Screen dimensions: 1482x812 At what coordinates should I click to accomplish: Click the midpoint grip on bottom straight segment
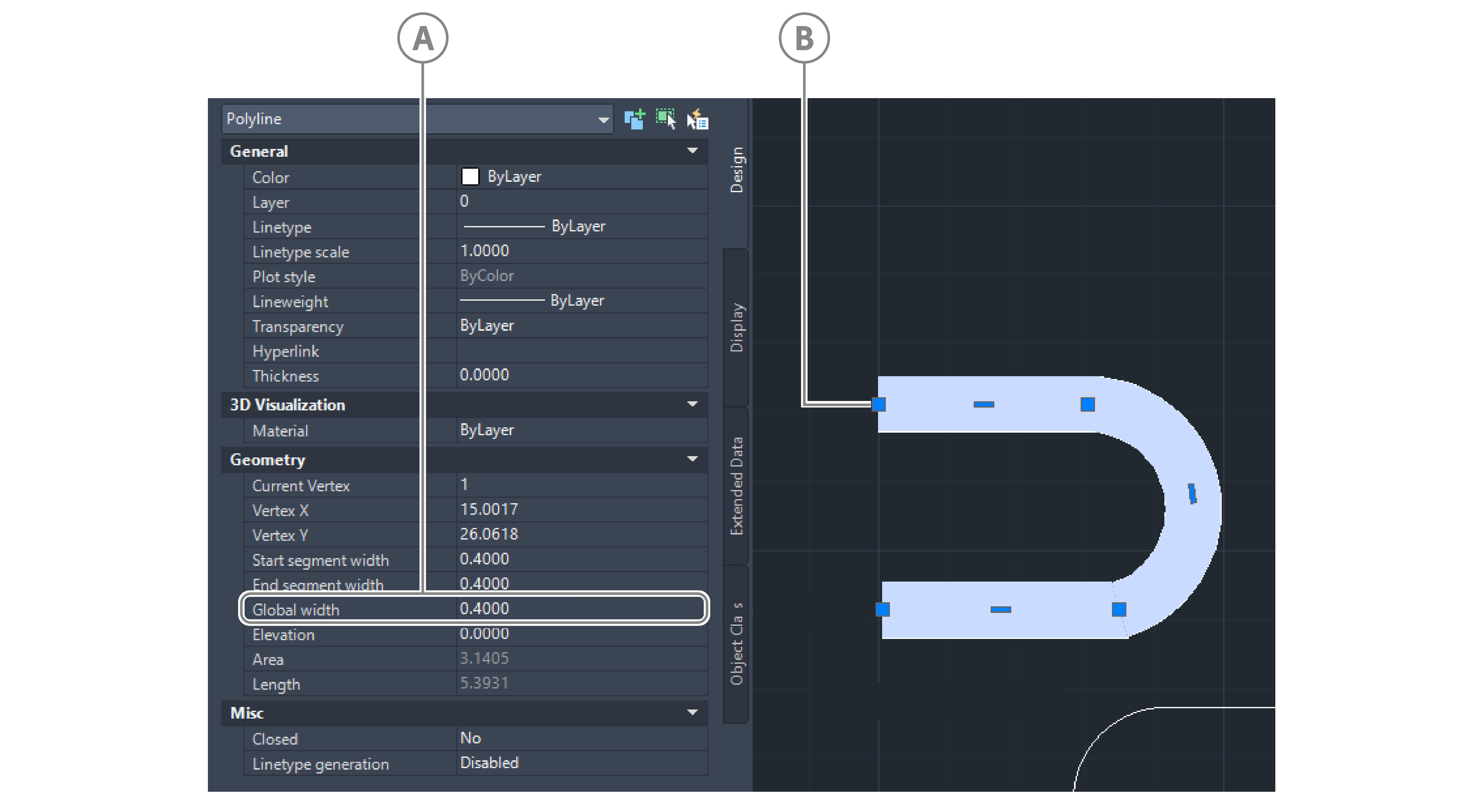(1000, 609)
